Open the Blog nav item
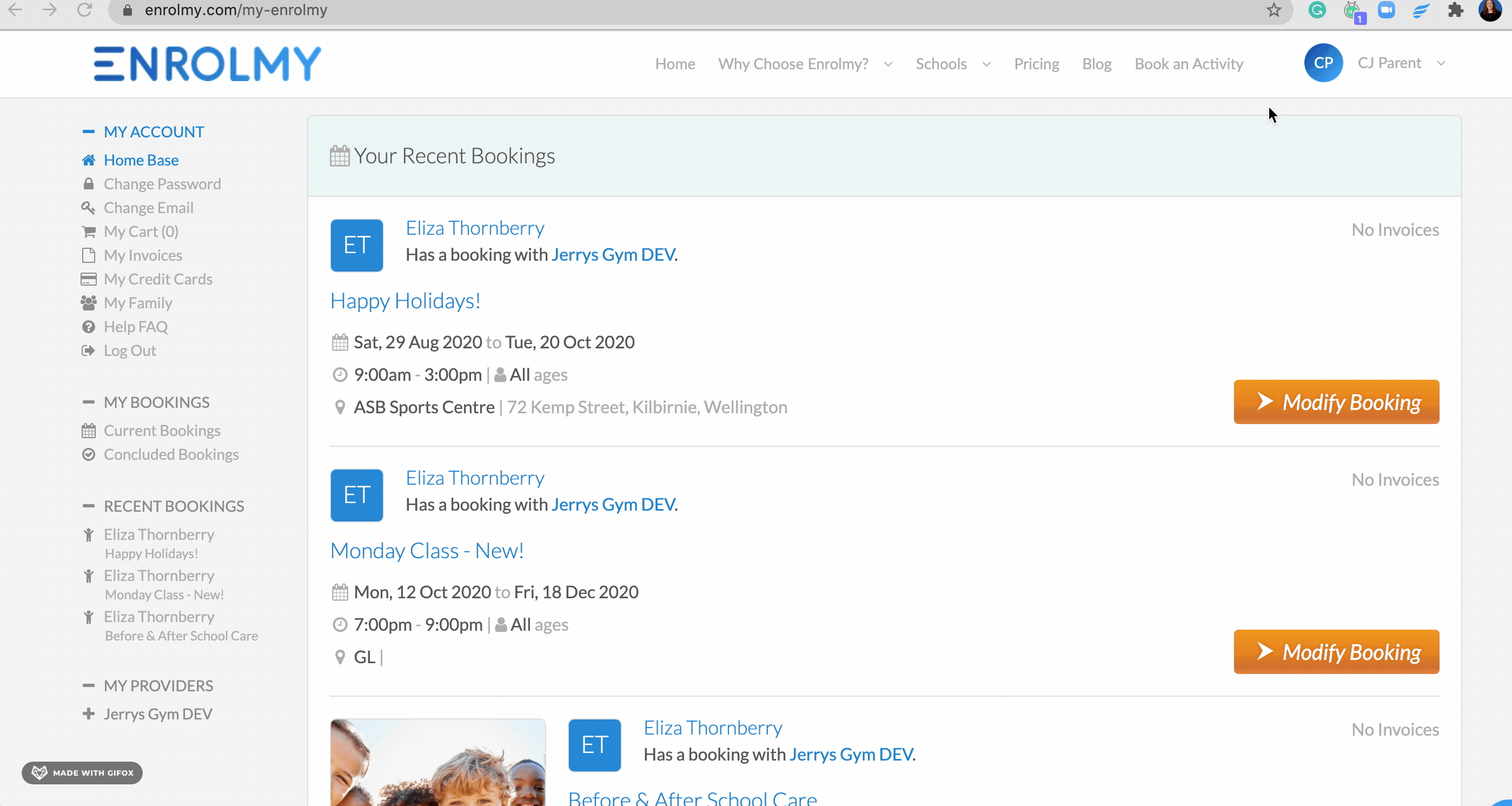The height and width of the screenshot is (806, 1512). [x=1097, y=64]
